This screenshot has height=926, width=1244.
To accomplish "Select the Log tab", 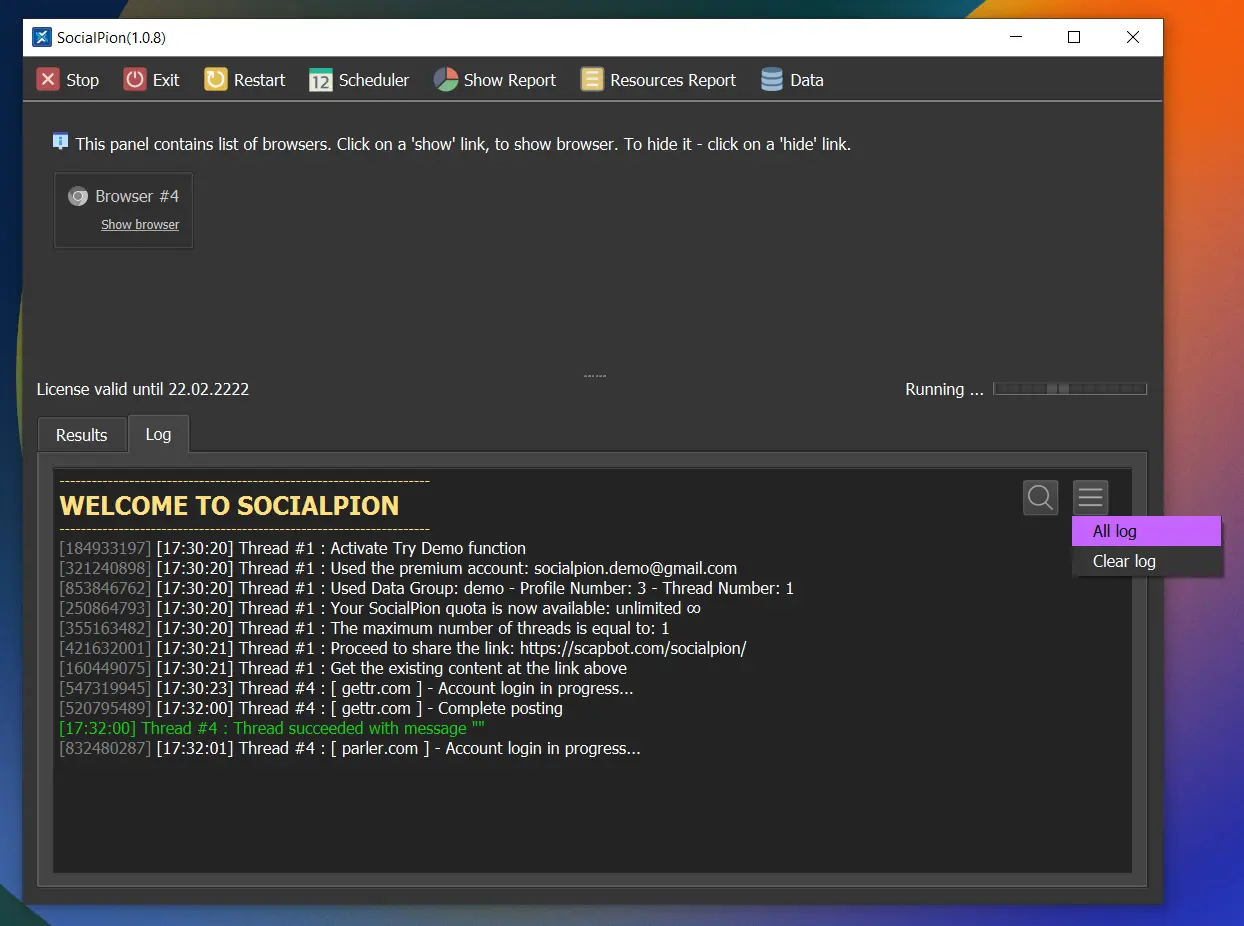I will click(158, 434).
